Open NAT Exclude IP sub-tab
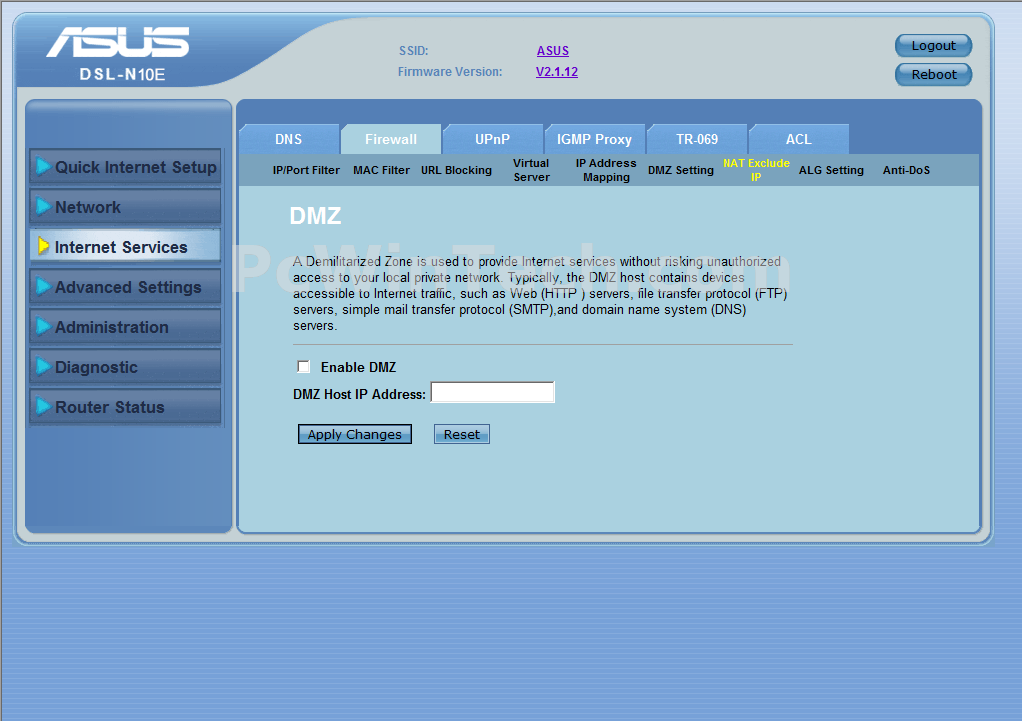Screen dimensions: 1022x721 pyautogui.click(x=756, y=170)
